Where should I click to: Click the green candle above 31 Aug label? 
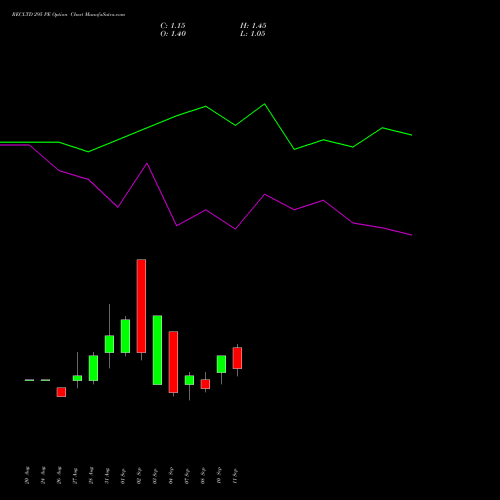(x=109, y=344)
